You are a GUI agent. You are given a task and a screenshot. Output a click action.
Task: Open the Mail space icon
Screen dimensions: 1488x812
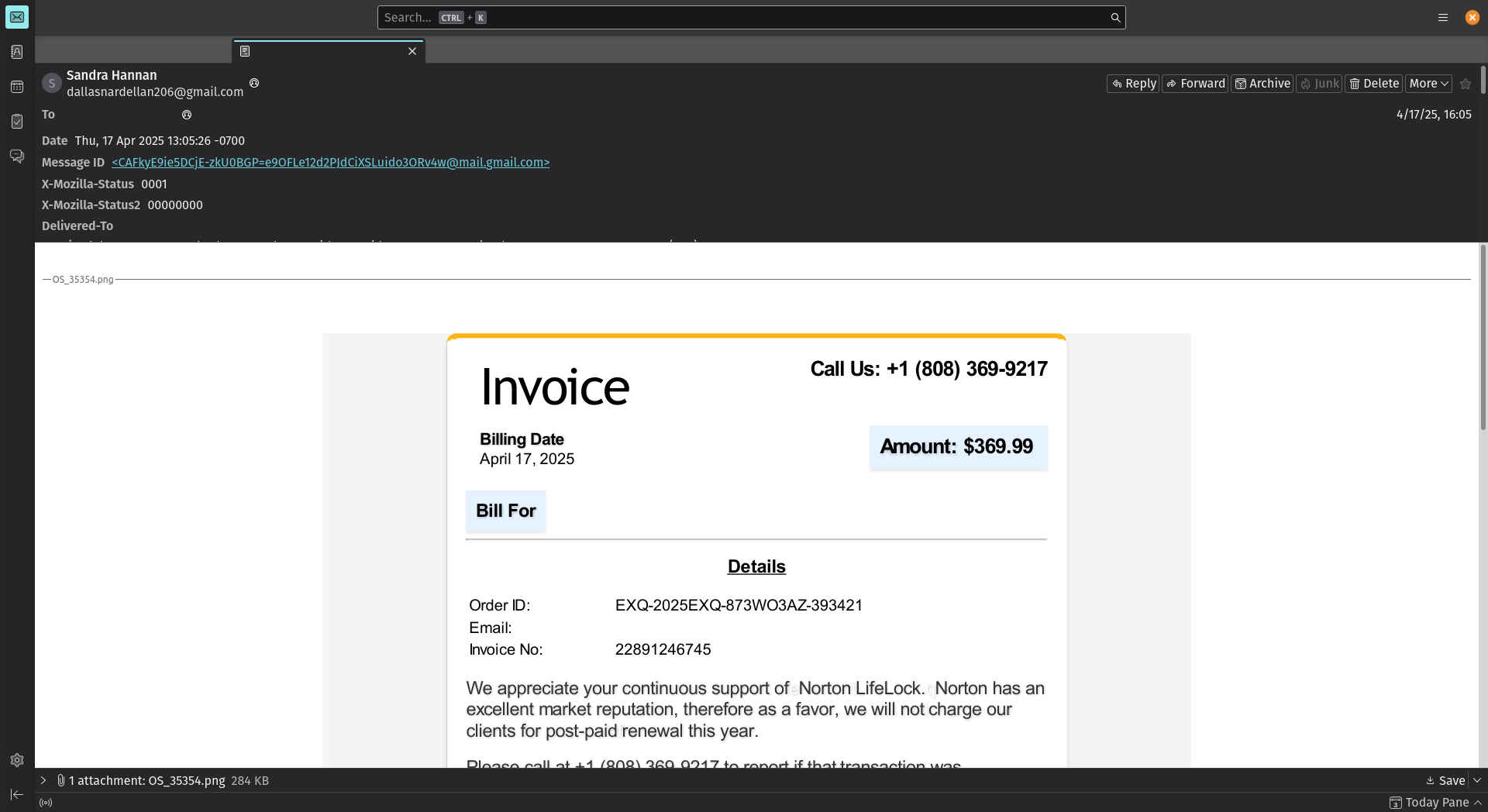click(17, 17)
